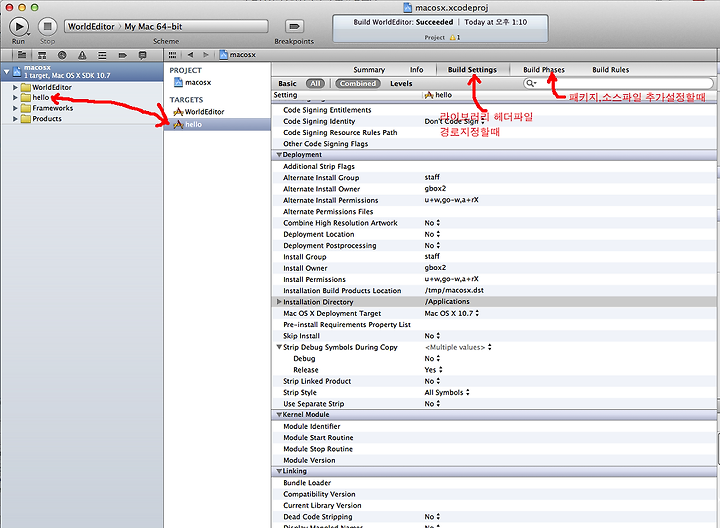
Task: Open the Debug strip symbols dropdown
Action: click(x=432, y=359)
